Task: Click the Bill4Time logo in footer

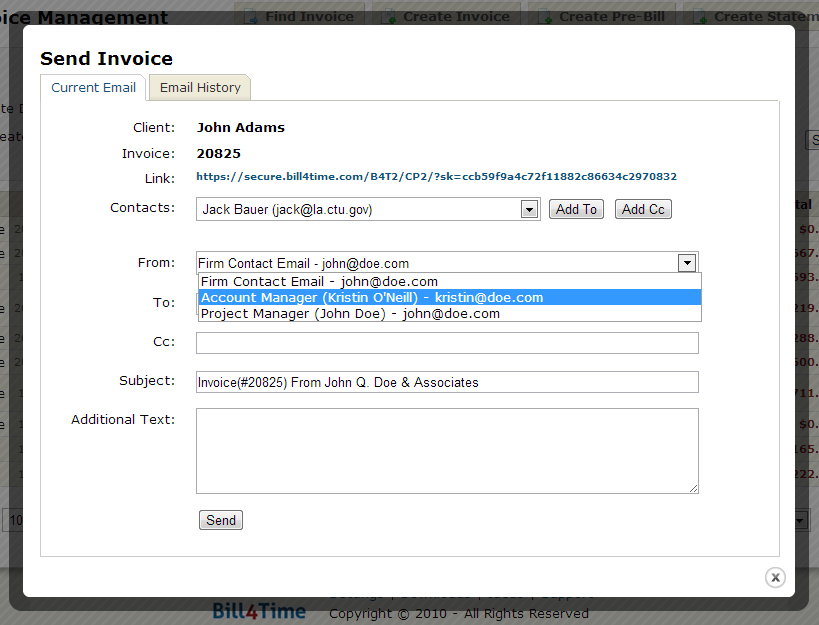Action: (260, 611)
